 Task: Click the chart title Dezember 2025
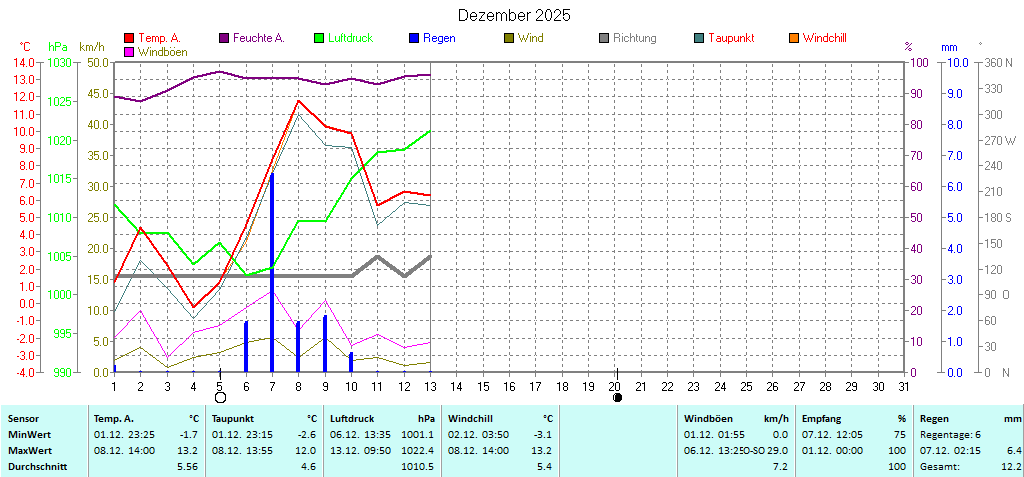[514, 15]
